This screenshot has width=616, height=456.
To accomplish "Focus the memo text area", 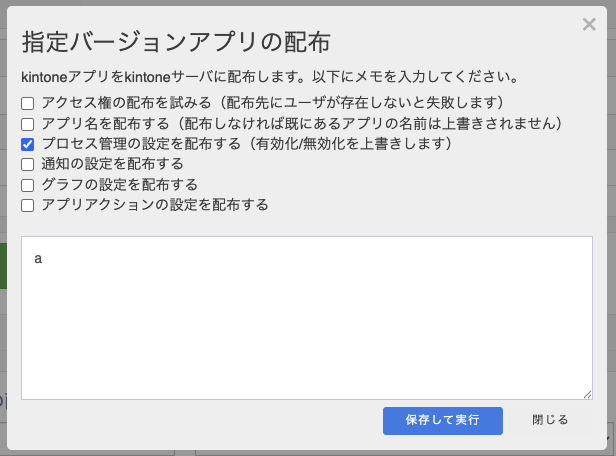I will click(x=307, y=318).
